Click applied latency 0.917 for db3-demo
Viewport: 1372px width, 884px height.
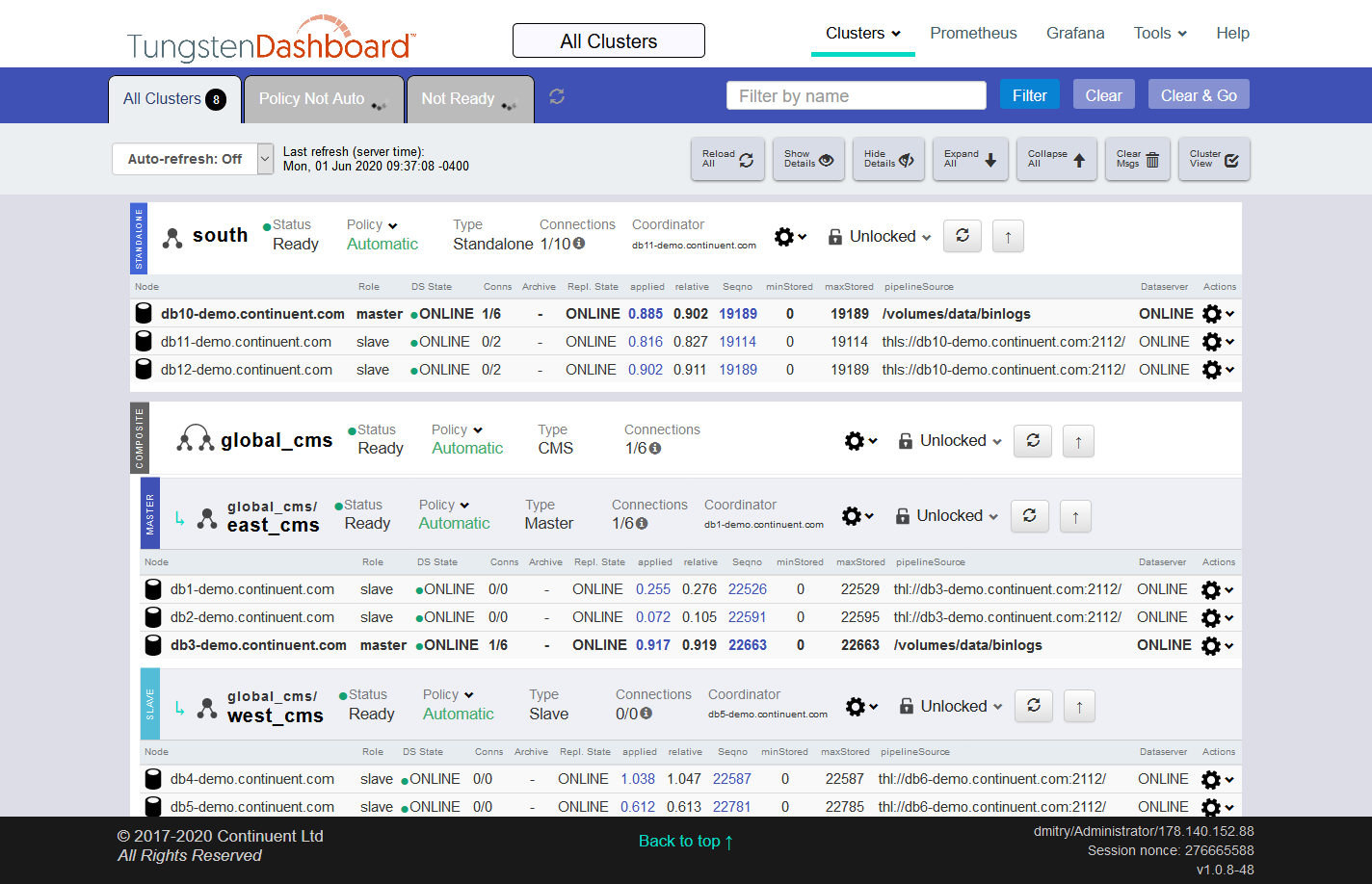tap(653, 645)
